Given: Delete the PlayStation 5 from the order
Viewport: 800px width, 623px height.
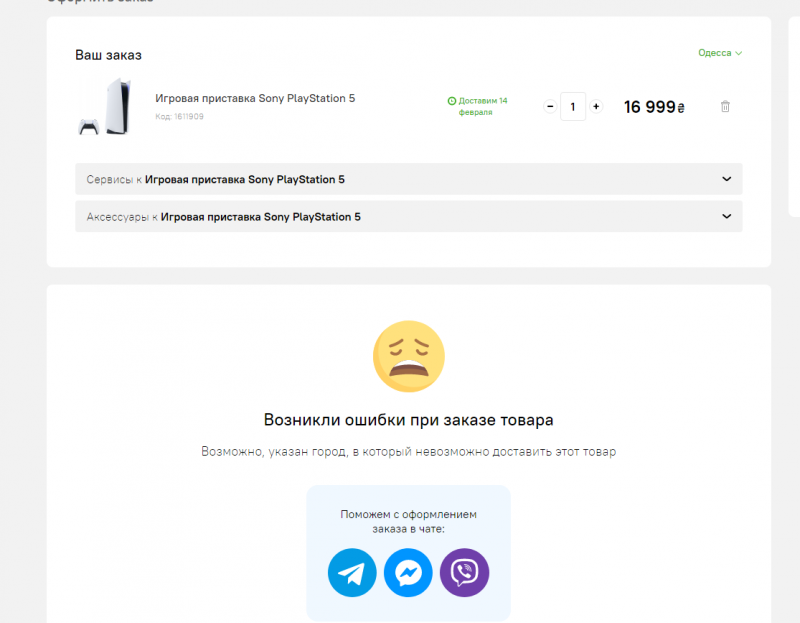Looking at the screenshot, I should click(x=724, y=106).
